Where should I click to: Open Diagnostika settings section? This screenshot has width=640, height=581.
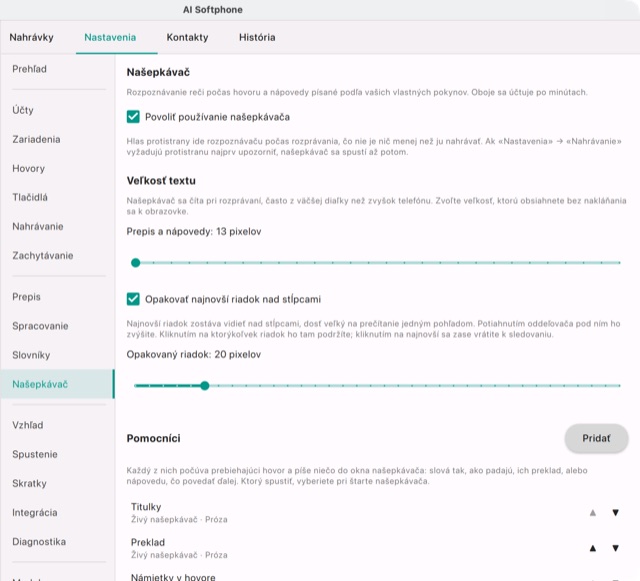coord(57,542)
